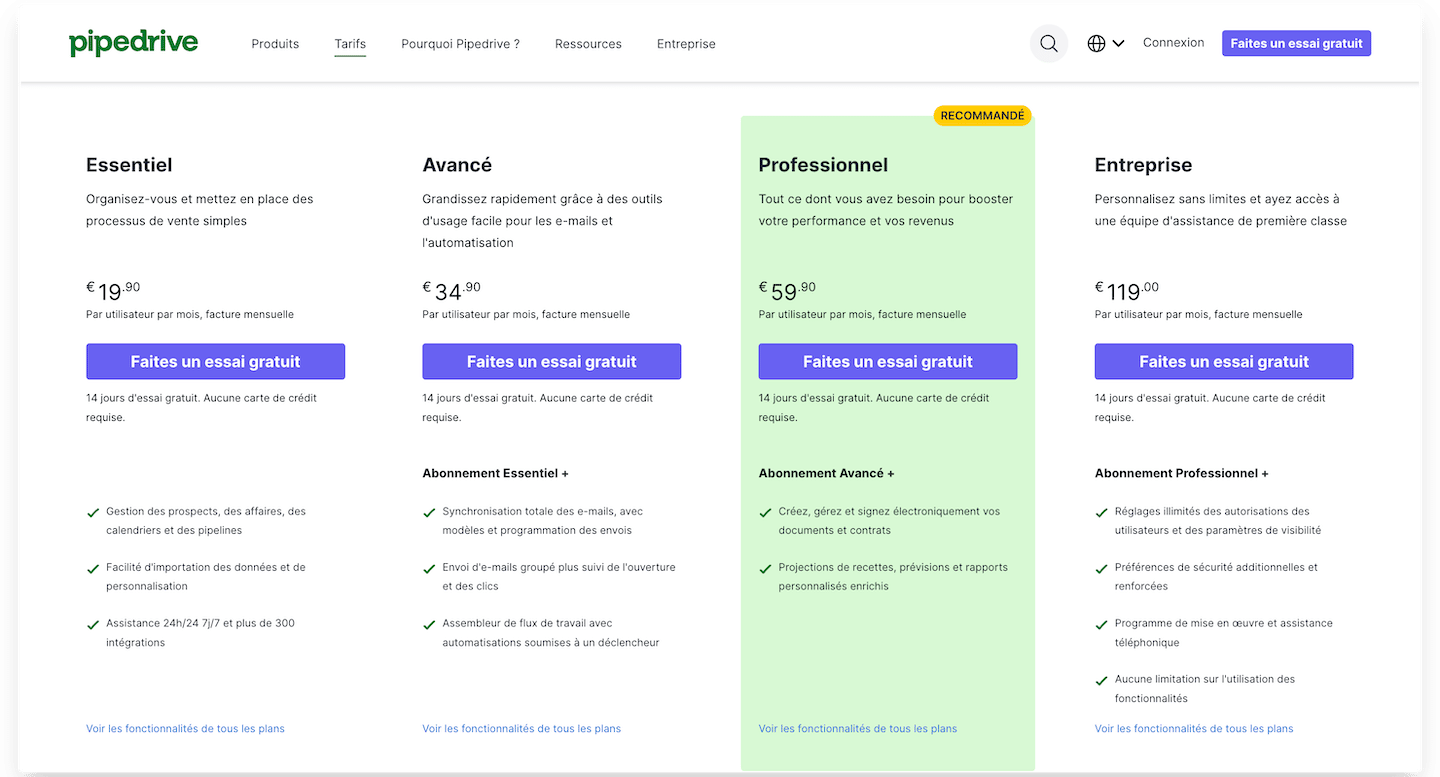View all plan features under Entreprise

pyautogui.click(x=1193, y=729)
